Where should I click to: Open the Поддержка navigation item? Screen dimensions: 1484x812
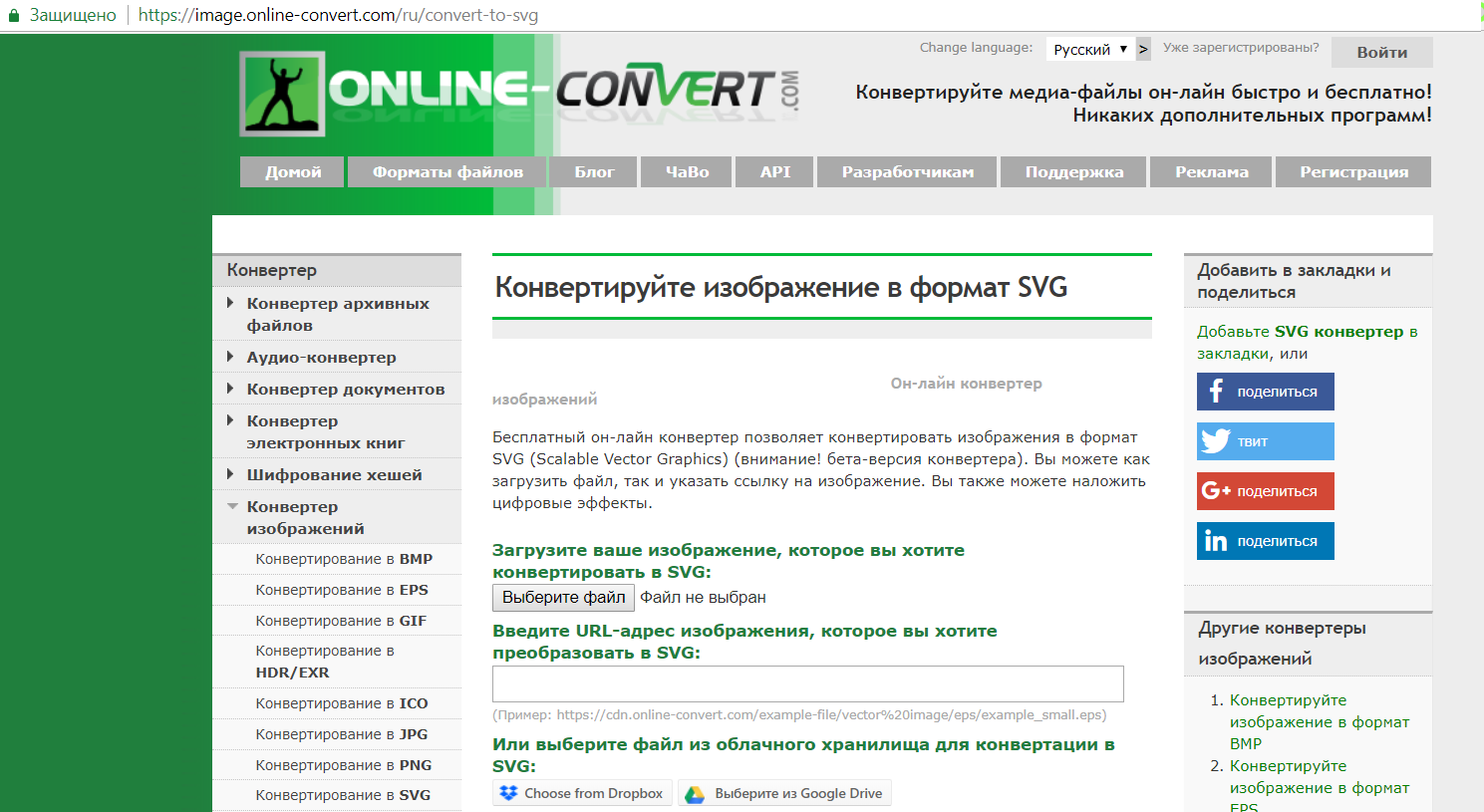point(1073,171)
